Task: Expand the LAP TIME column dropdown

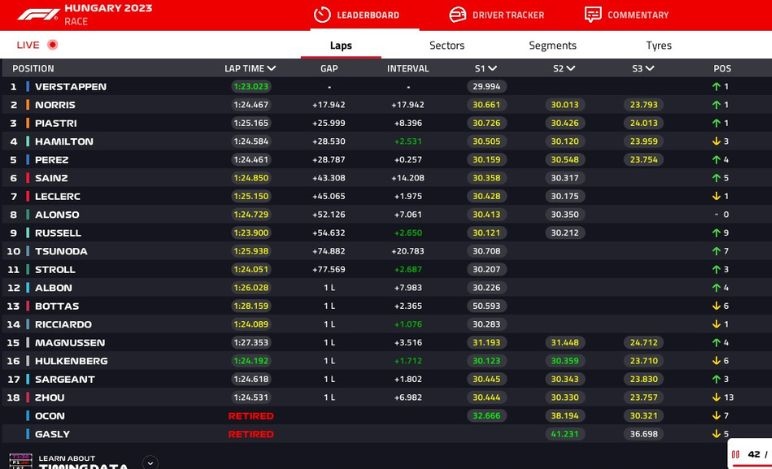Action: click(x=271, y=69)
